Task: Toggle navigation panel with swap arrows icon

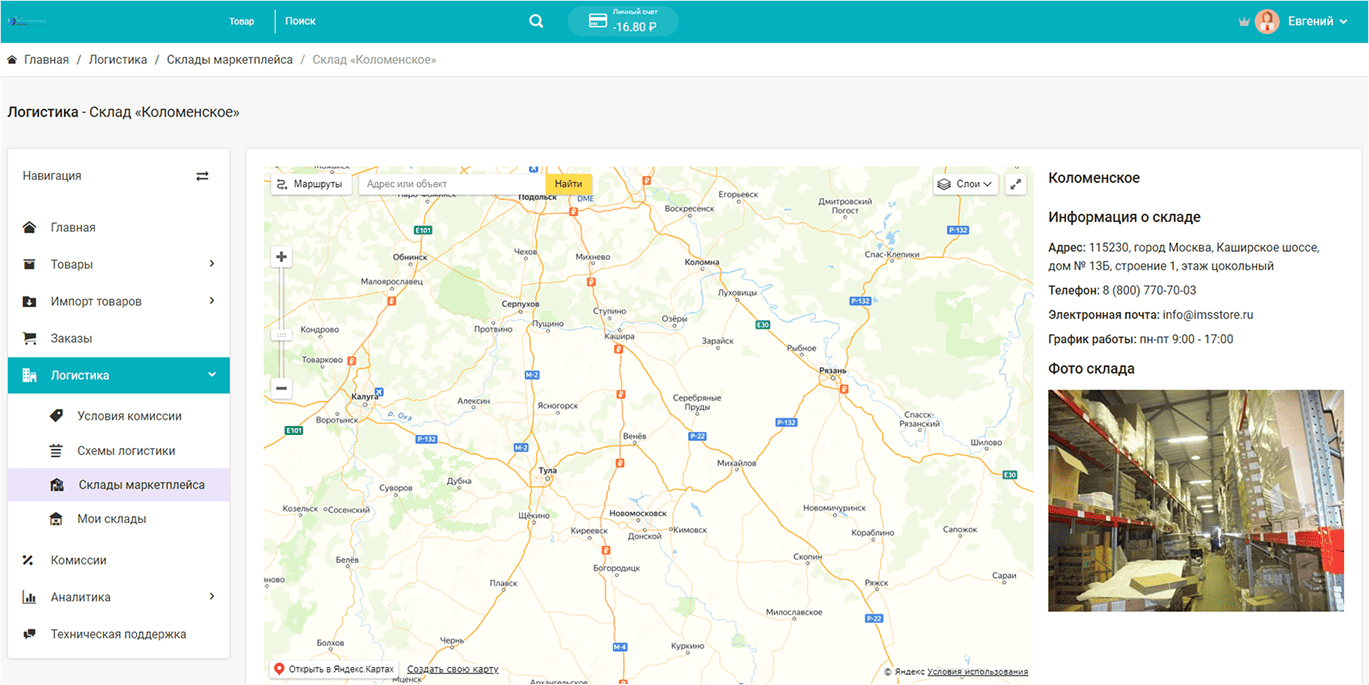Action: 202,176
